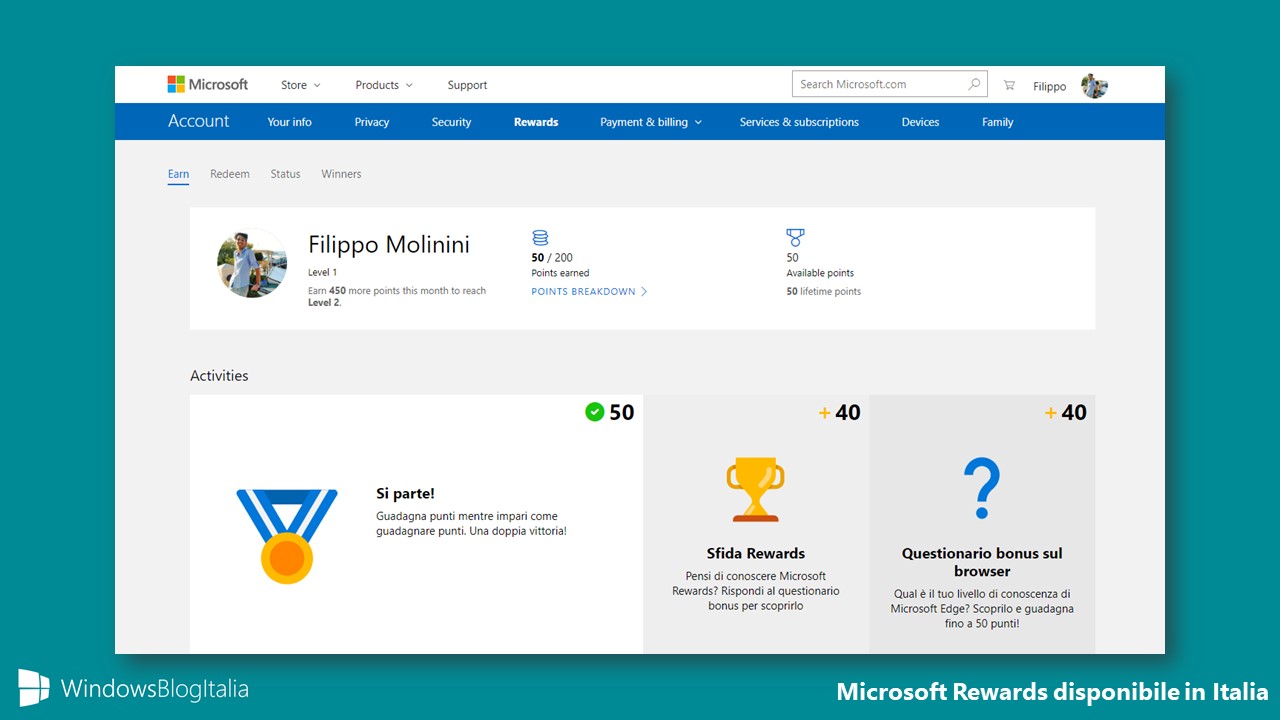Click the '50 lifetime points' text

(824, 292)
